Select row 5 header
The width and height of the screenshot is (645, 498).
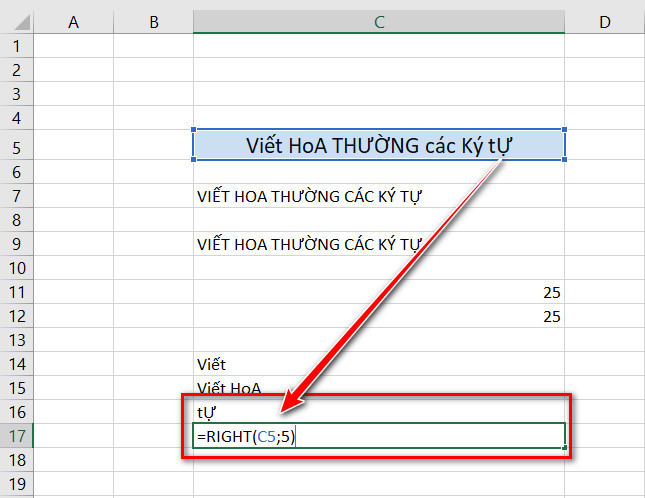pos(17,146)
